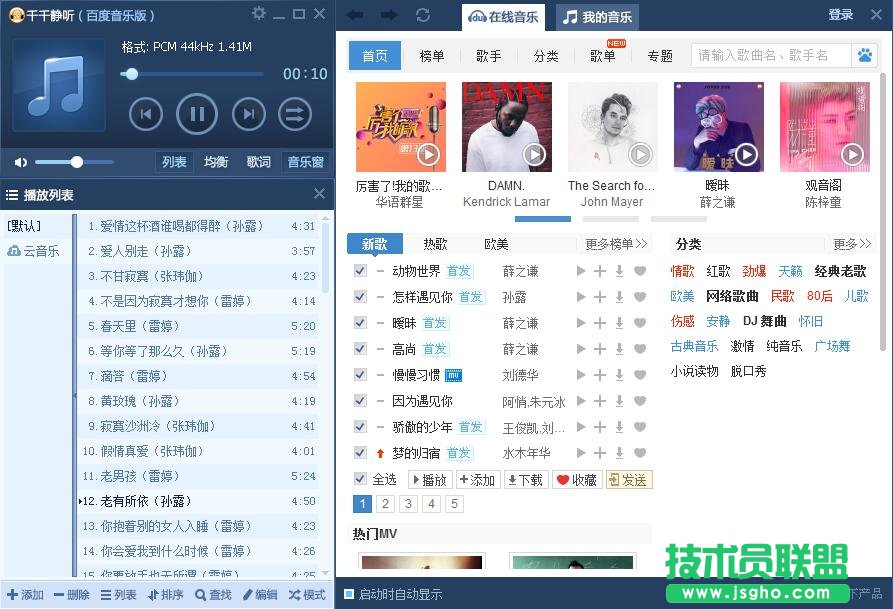This screenshot has width=893, height=609.
Task: Play the 动物世界 song via its play icon
Action: [581, 271]
